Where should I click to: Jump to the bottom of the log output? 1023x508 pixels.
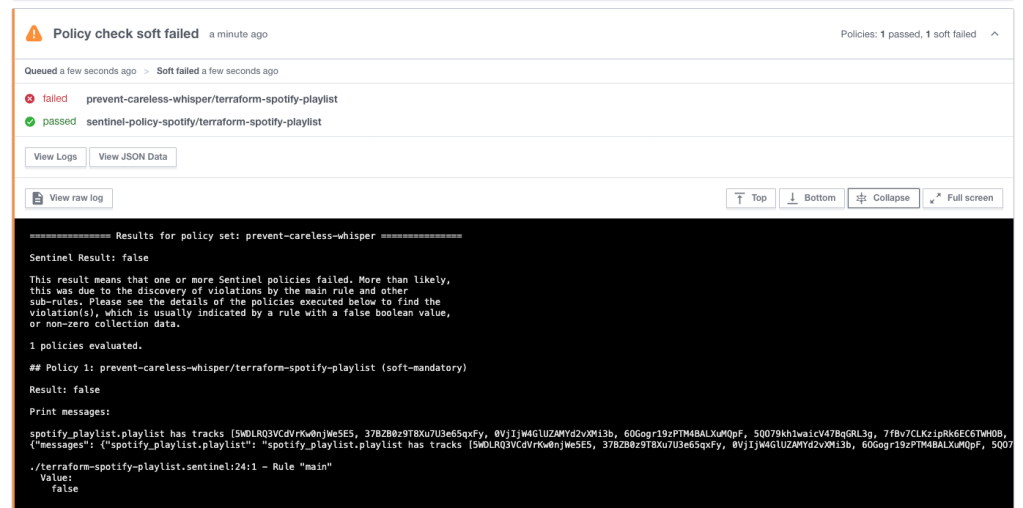(x=810, y=198)
